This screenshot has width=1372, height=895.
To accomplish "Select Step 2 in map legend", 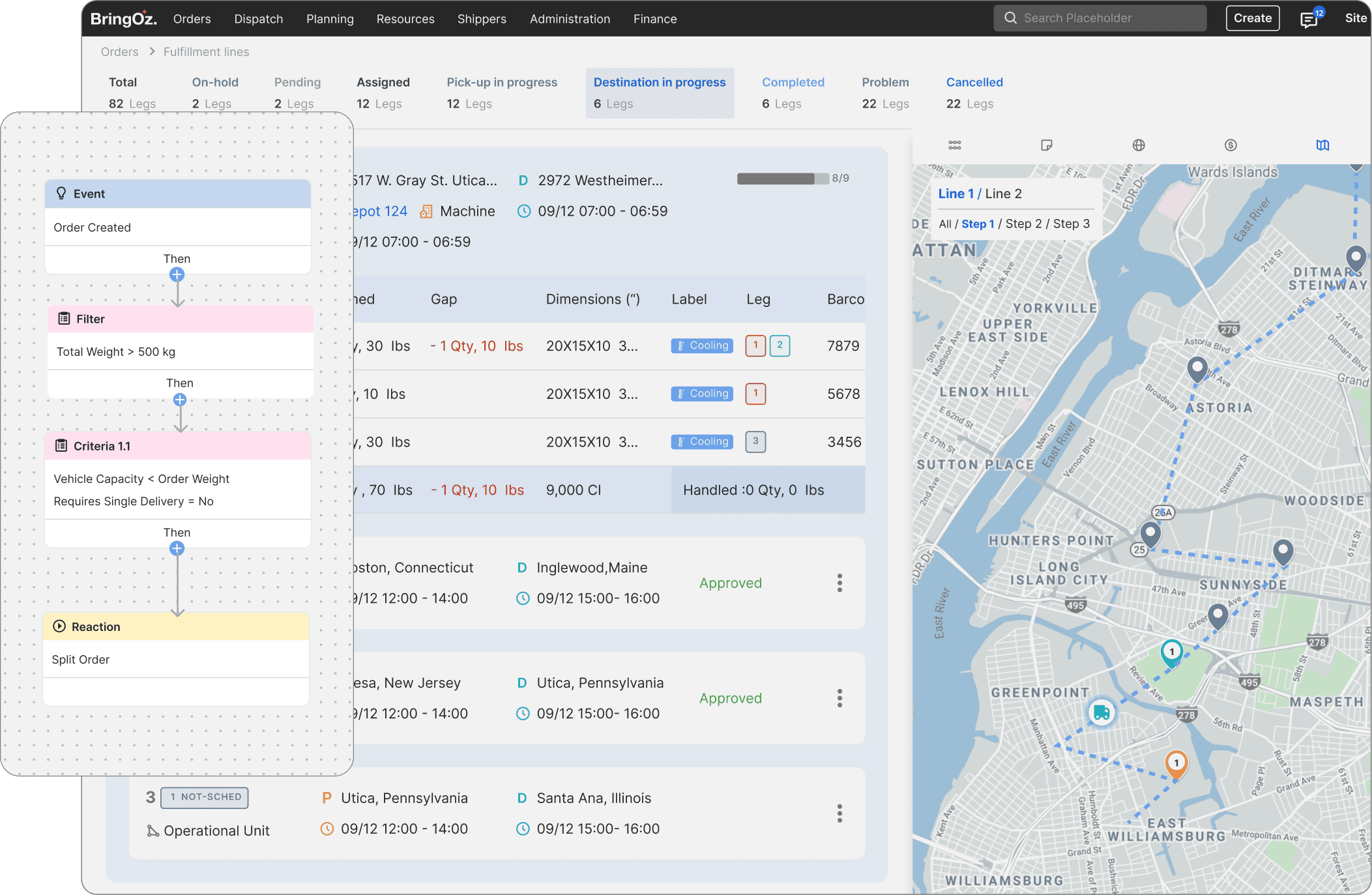I will click(x=1023, y=224).
